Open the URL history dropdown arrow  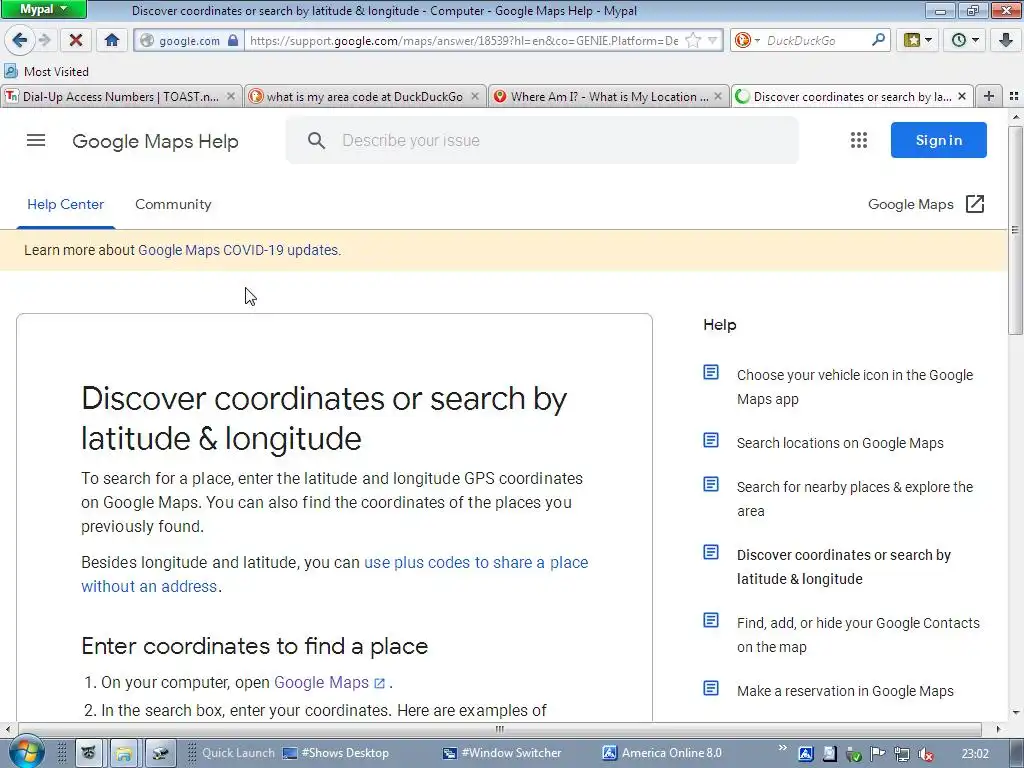coord(713,40)
